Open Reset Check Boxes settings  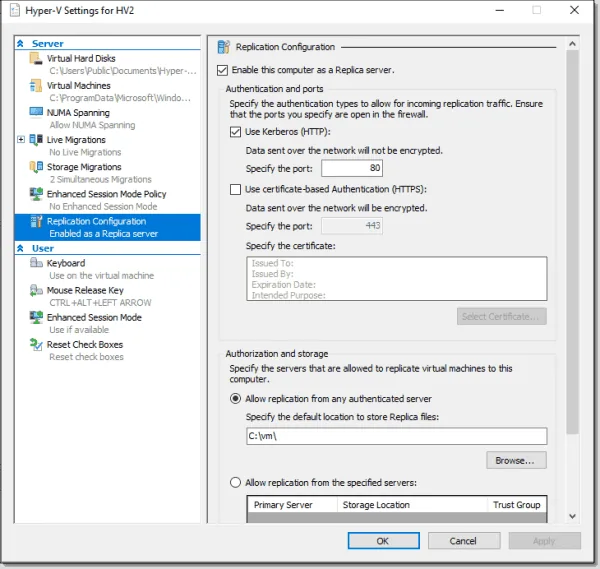(x=107, y=351)
